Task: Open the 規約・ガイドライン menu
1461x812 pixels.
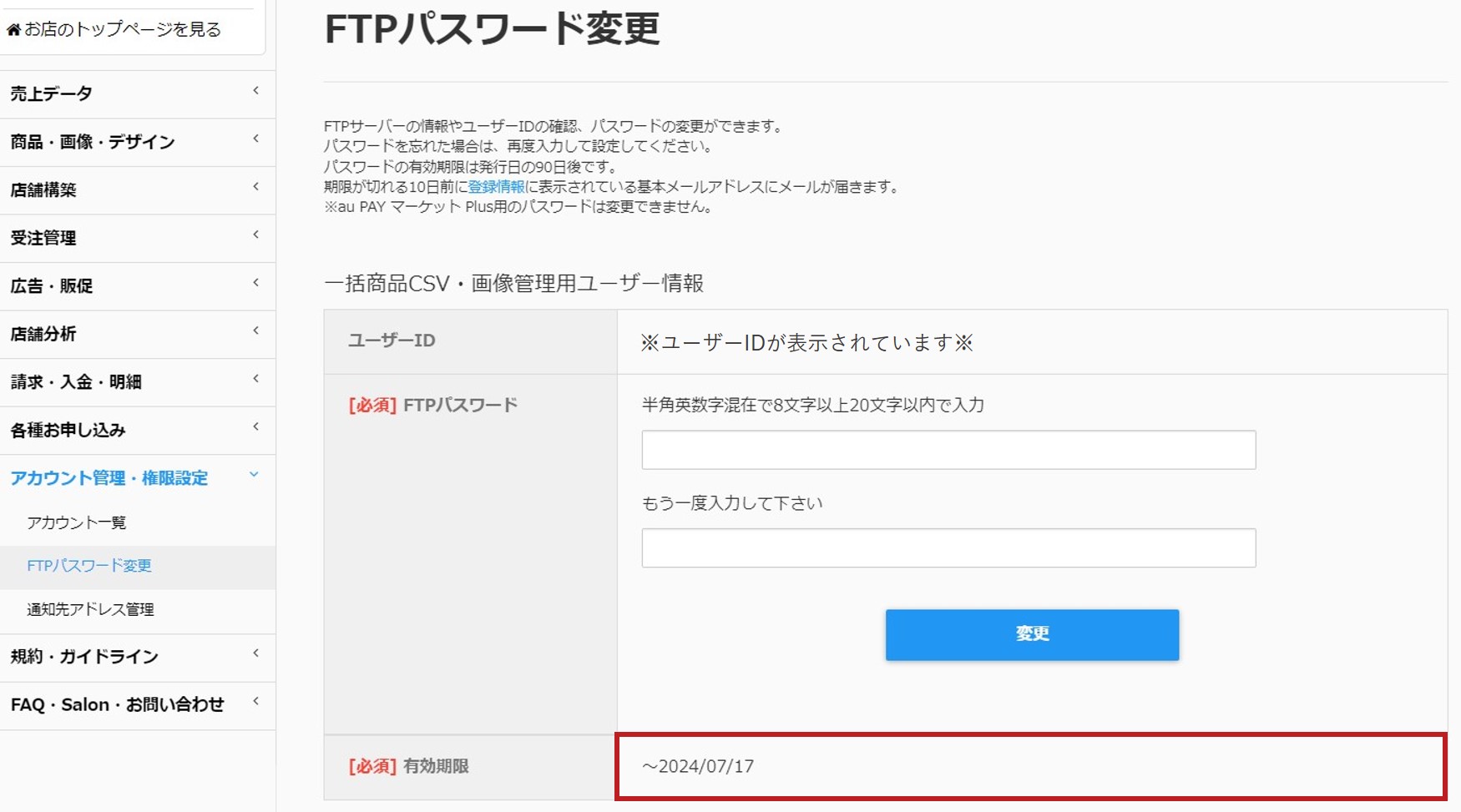Action: 137,658
